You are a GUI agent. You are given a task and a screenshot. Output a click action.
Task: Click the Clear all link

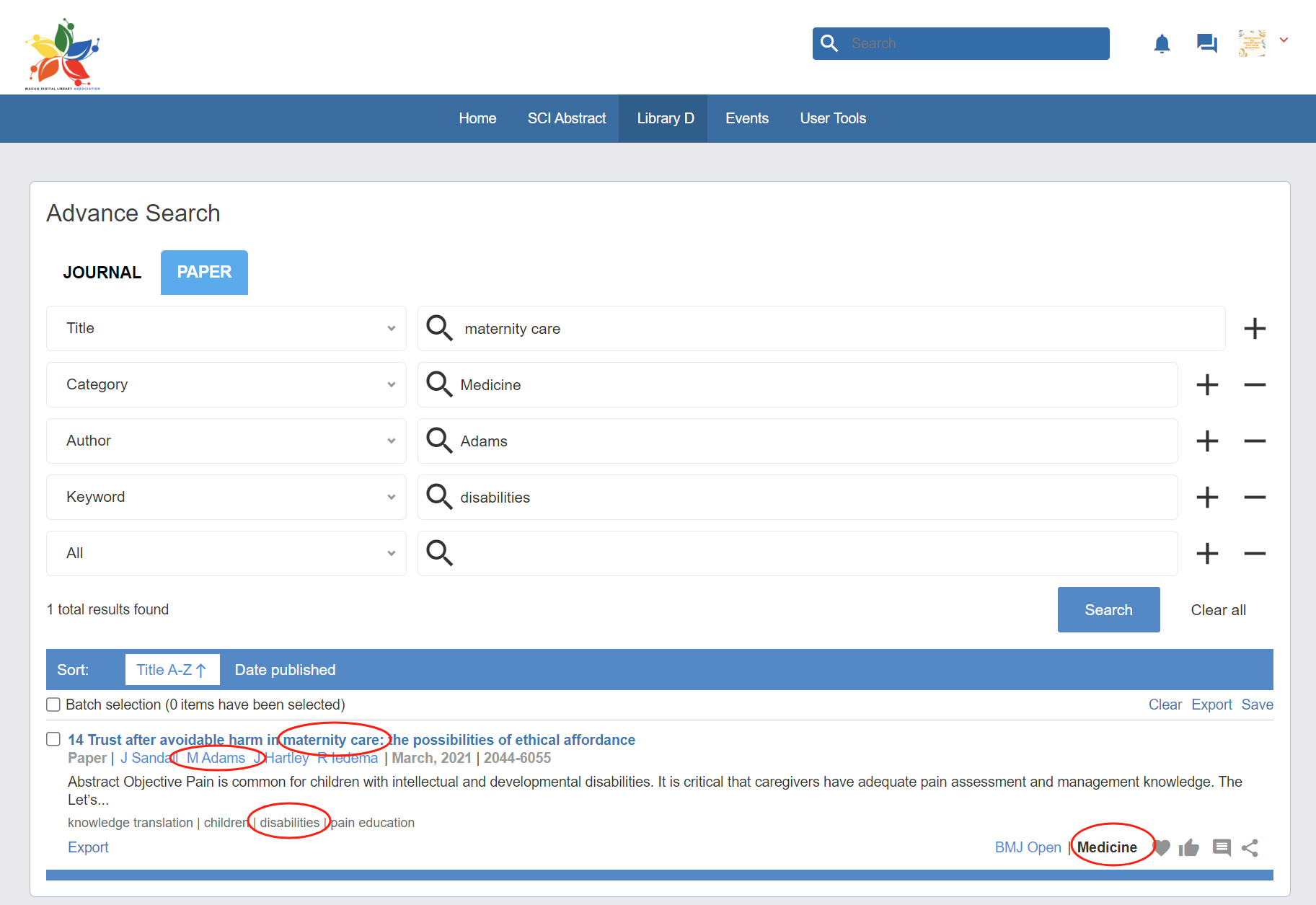(1218, 610)
